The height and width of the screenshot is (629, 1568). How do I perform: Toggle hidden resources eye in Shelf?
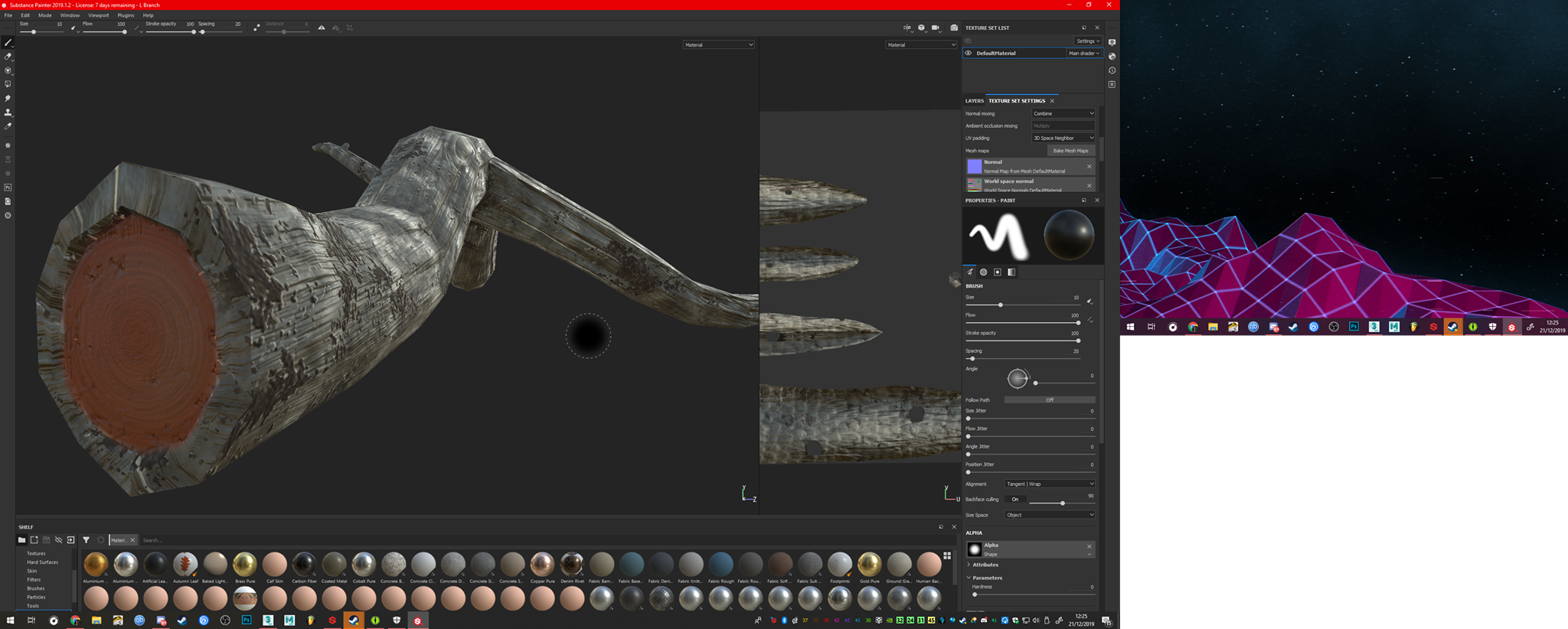(x=58, y=540)
